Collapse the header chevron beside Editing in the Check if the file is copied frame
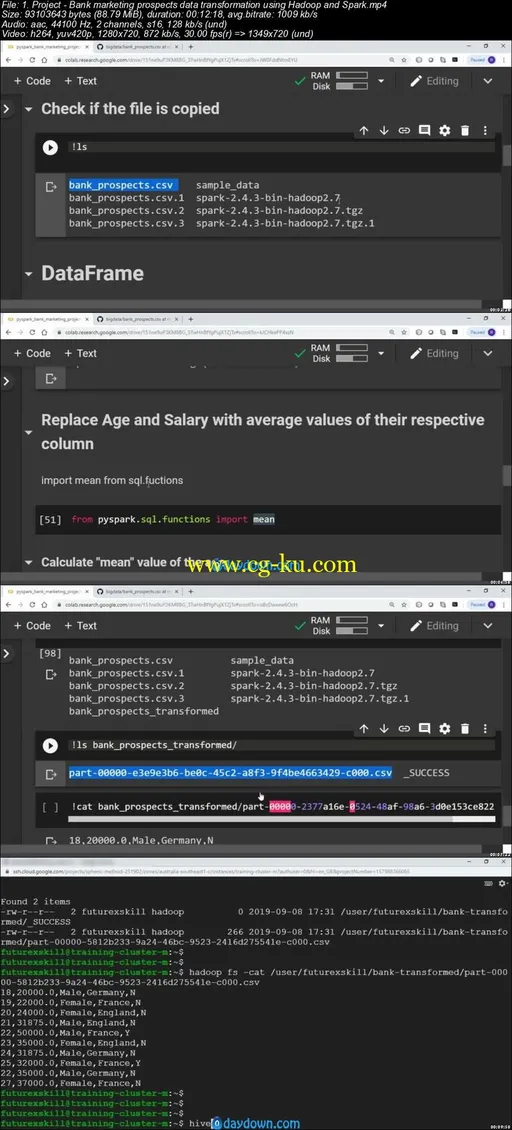This screenshot has height=1130, width=512. tap(488, 81)
